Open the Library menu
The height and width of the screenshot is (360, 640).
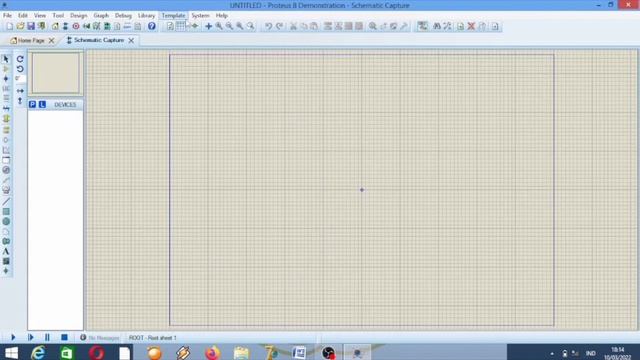pyautogui.click(x=146, y=16)
